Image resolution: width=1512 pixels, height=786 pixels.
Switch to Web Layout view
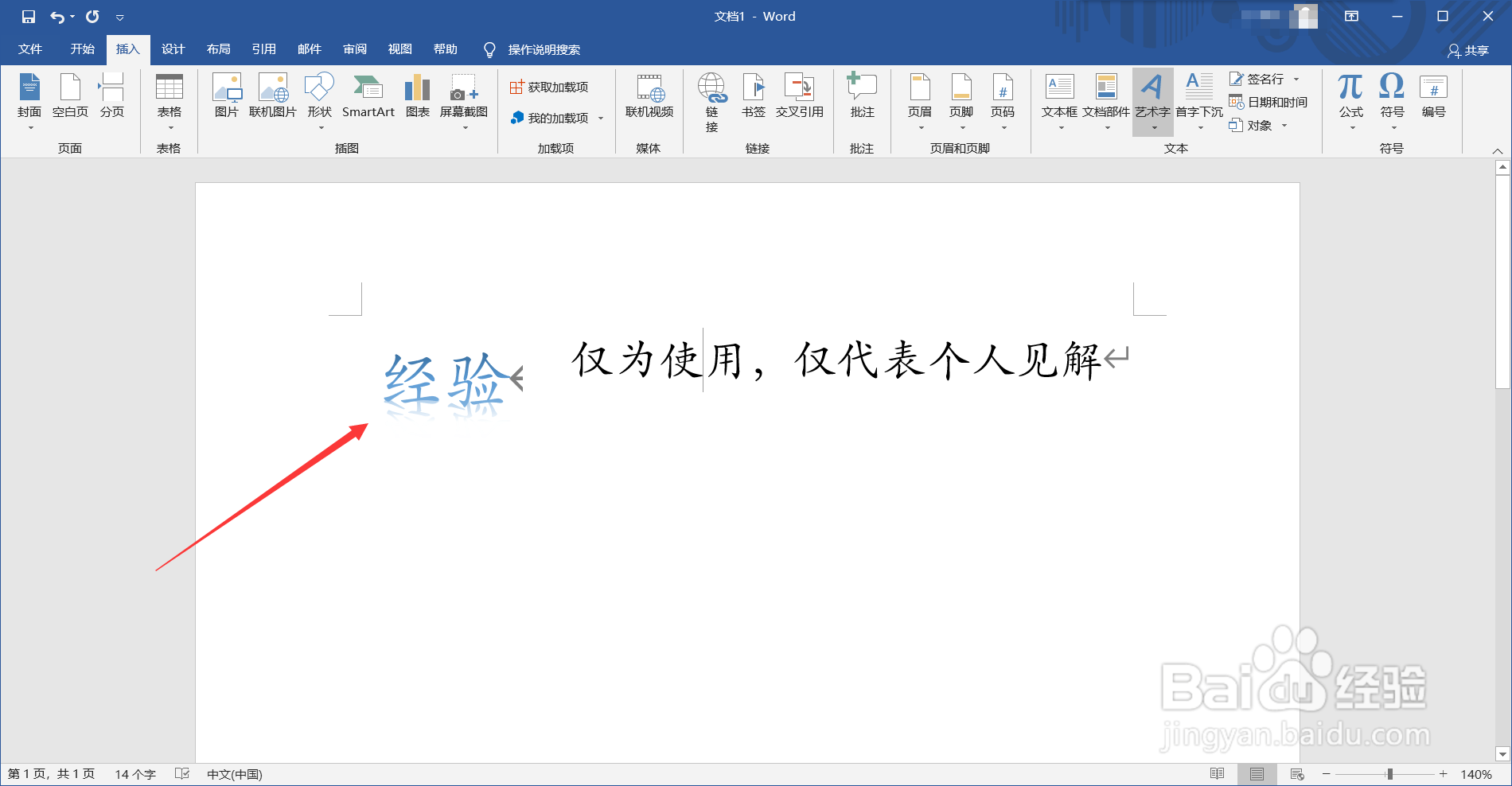point(1297,774)
